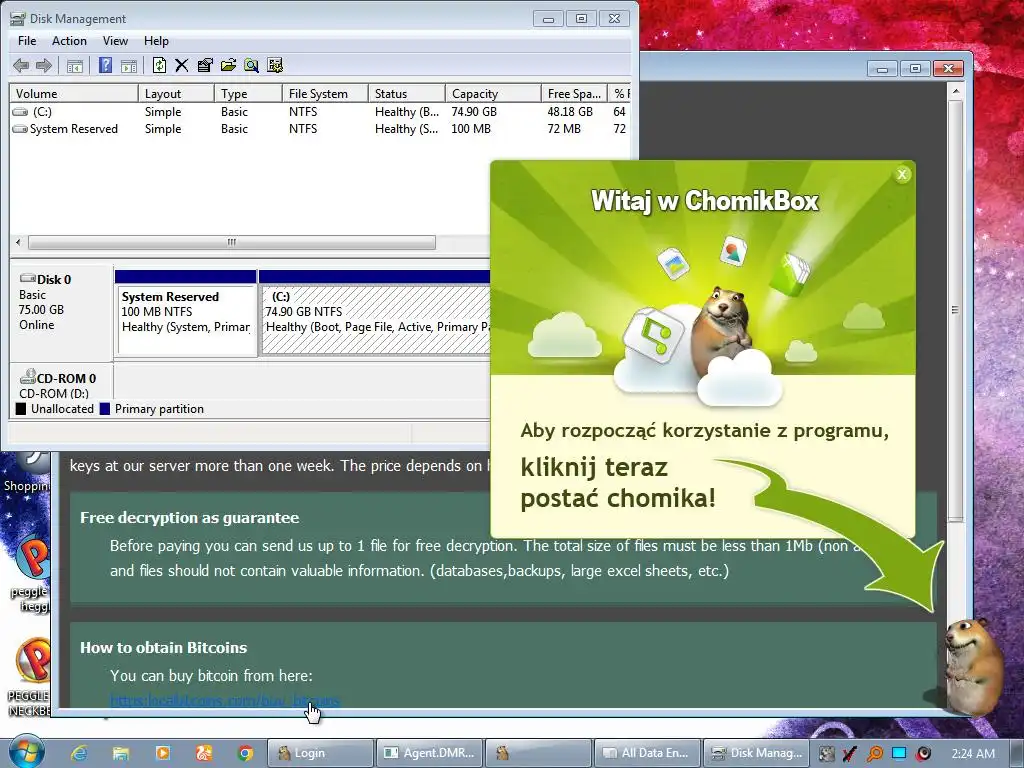
Task: Launch UC Browser from taskbar
Action: point(204,753)
